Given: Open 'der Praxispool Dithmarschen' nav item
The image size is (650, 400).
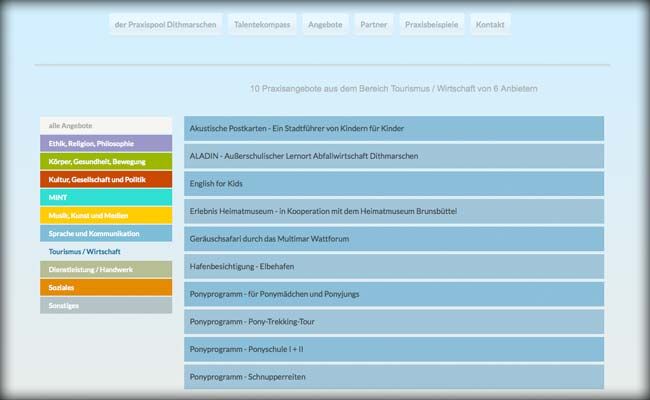Looking at the screenshot, I should [x=166, y=24].
